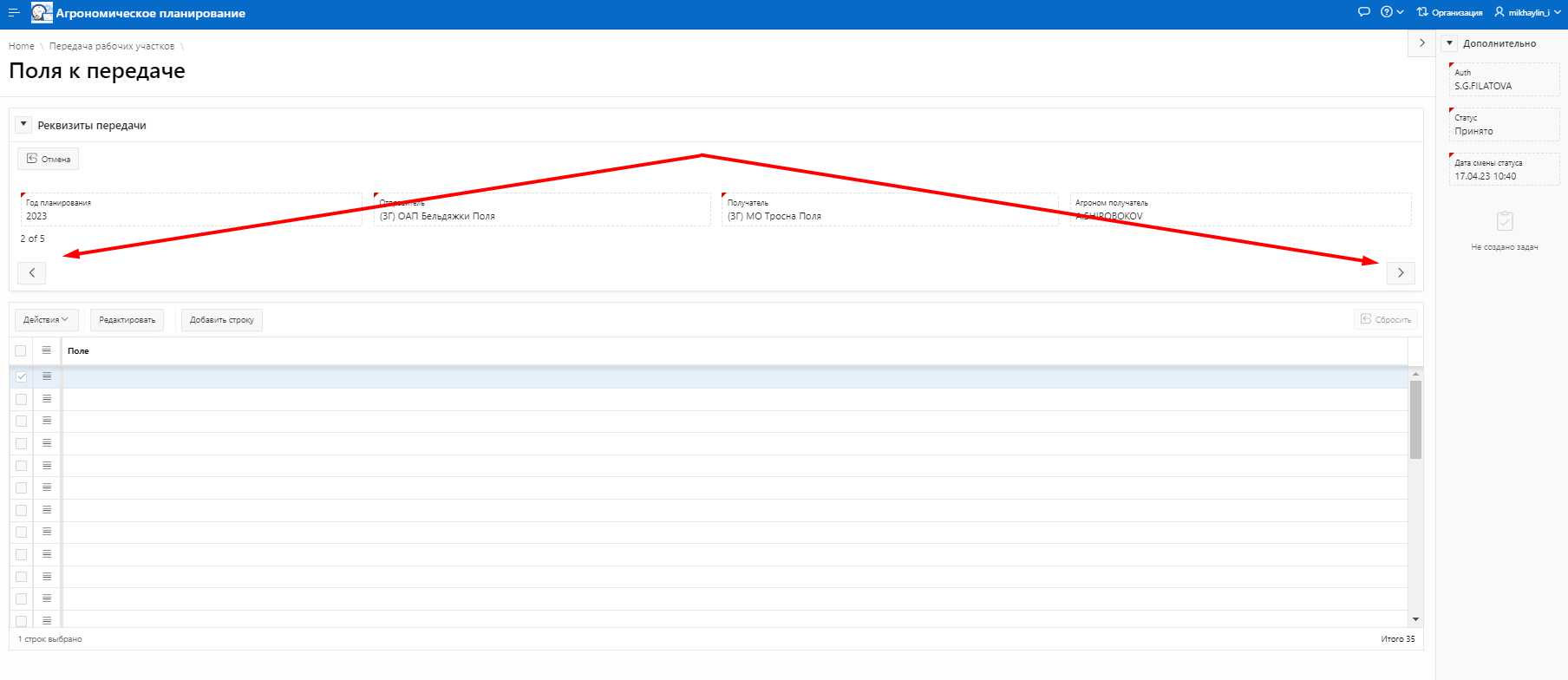
Task: Follow the Home breadcrumb link
Action: tap(22, 46)
